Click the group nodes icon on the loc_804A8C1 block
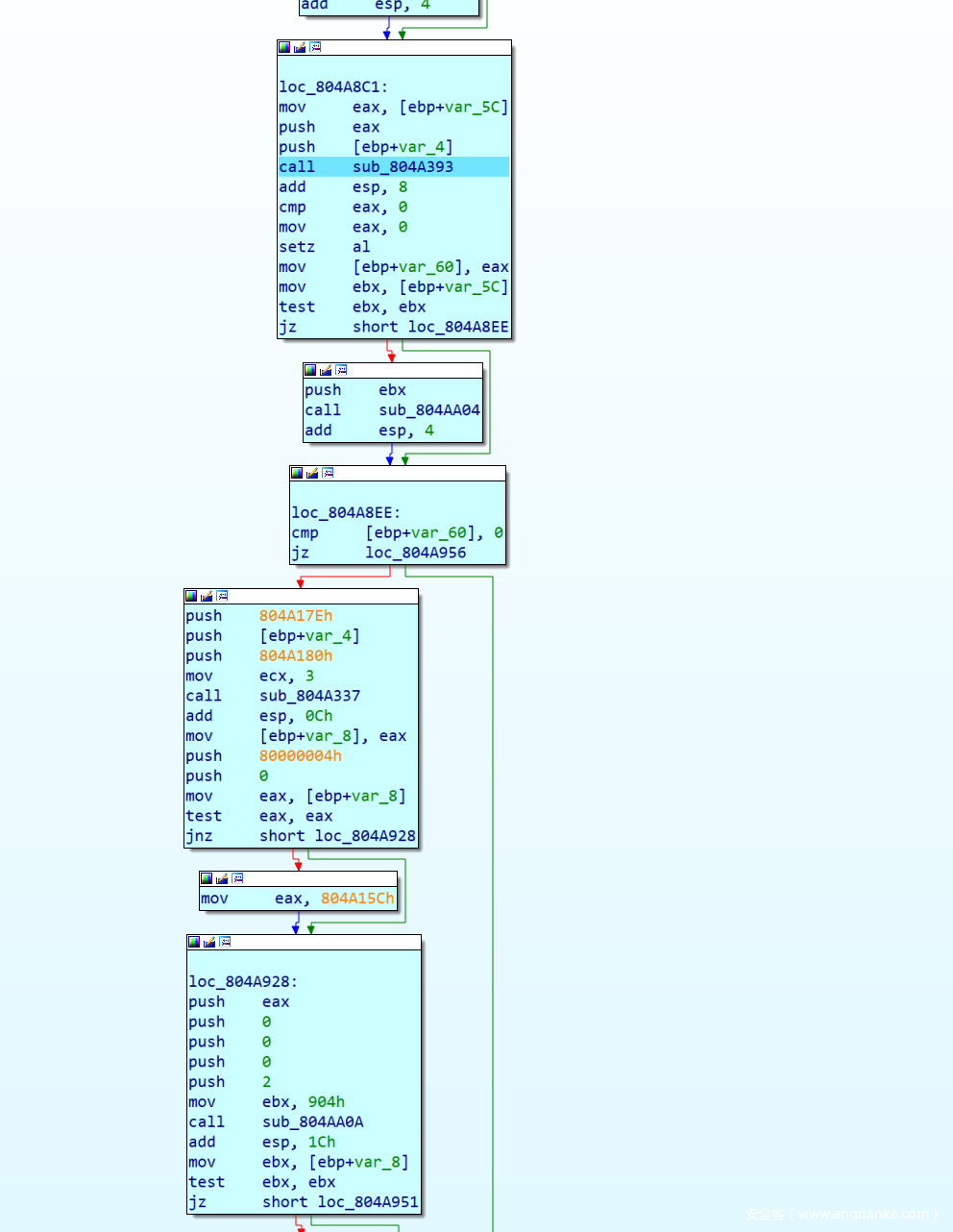 tap(315, 47)
